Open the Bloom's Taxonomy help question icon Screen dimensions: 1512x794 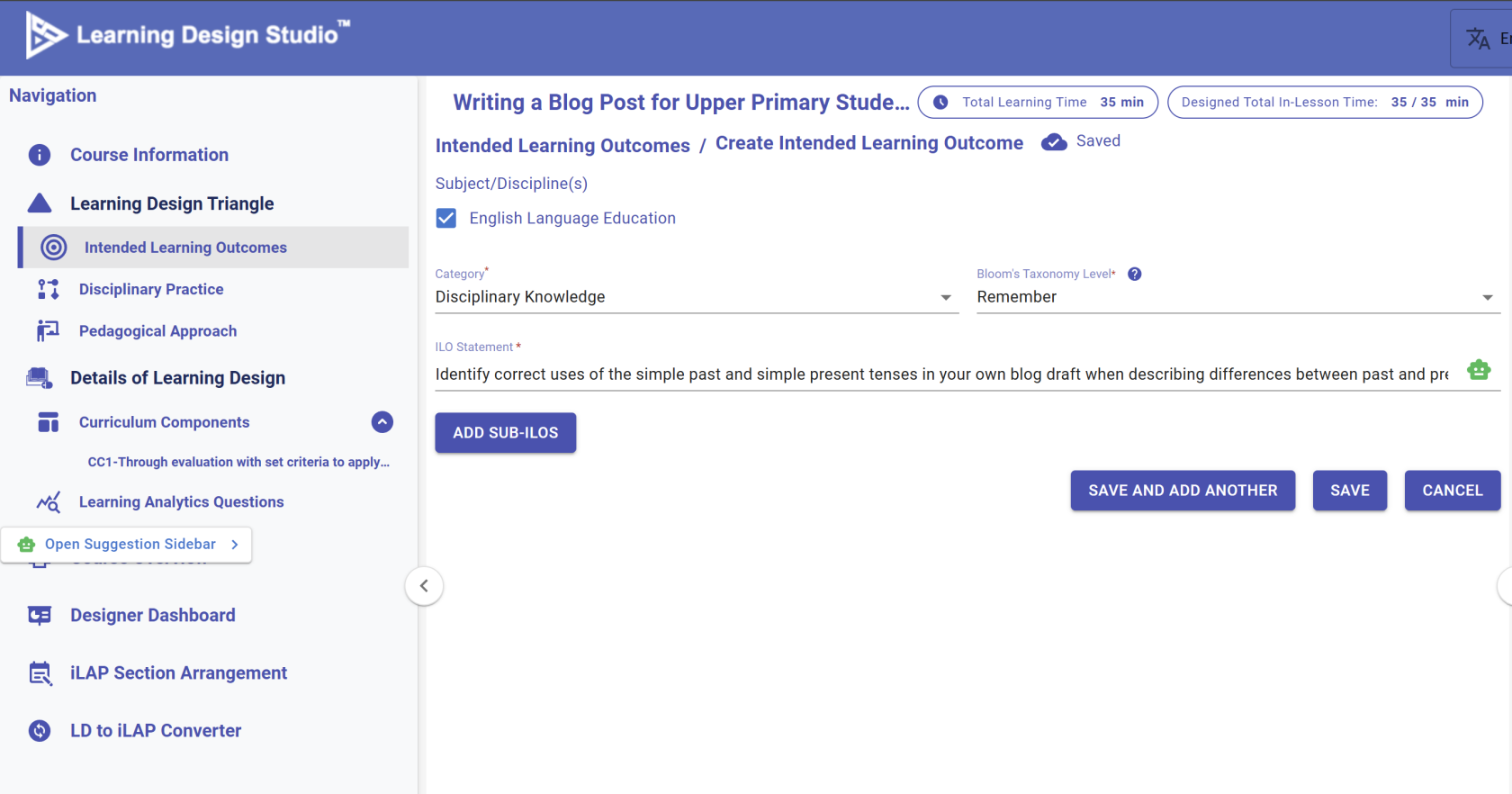pos(1135,275)
